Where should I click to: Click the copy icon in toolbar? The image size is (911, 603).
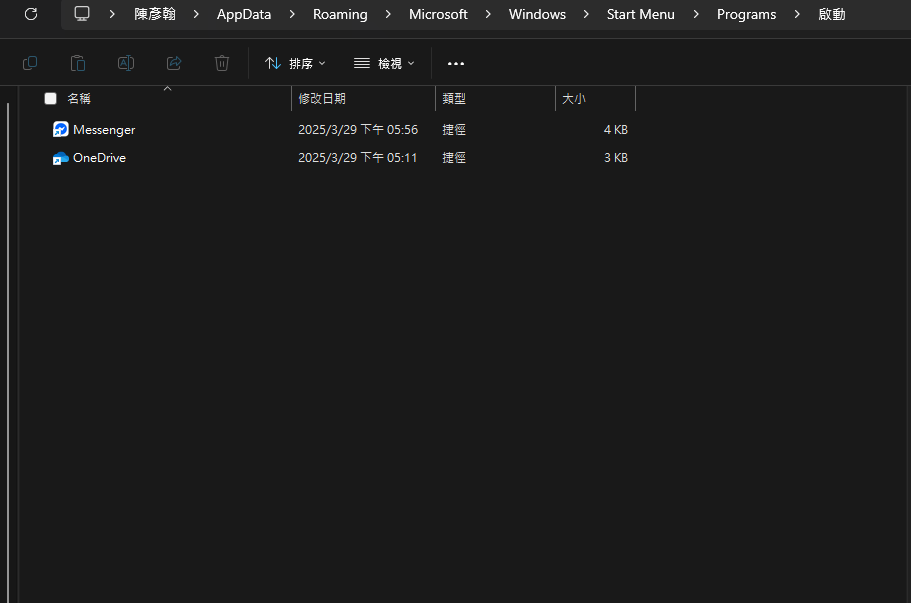pyautogui.click(x=30, y=63)
